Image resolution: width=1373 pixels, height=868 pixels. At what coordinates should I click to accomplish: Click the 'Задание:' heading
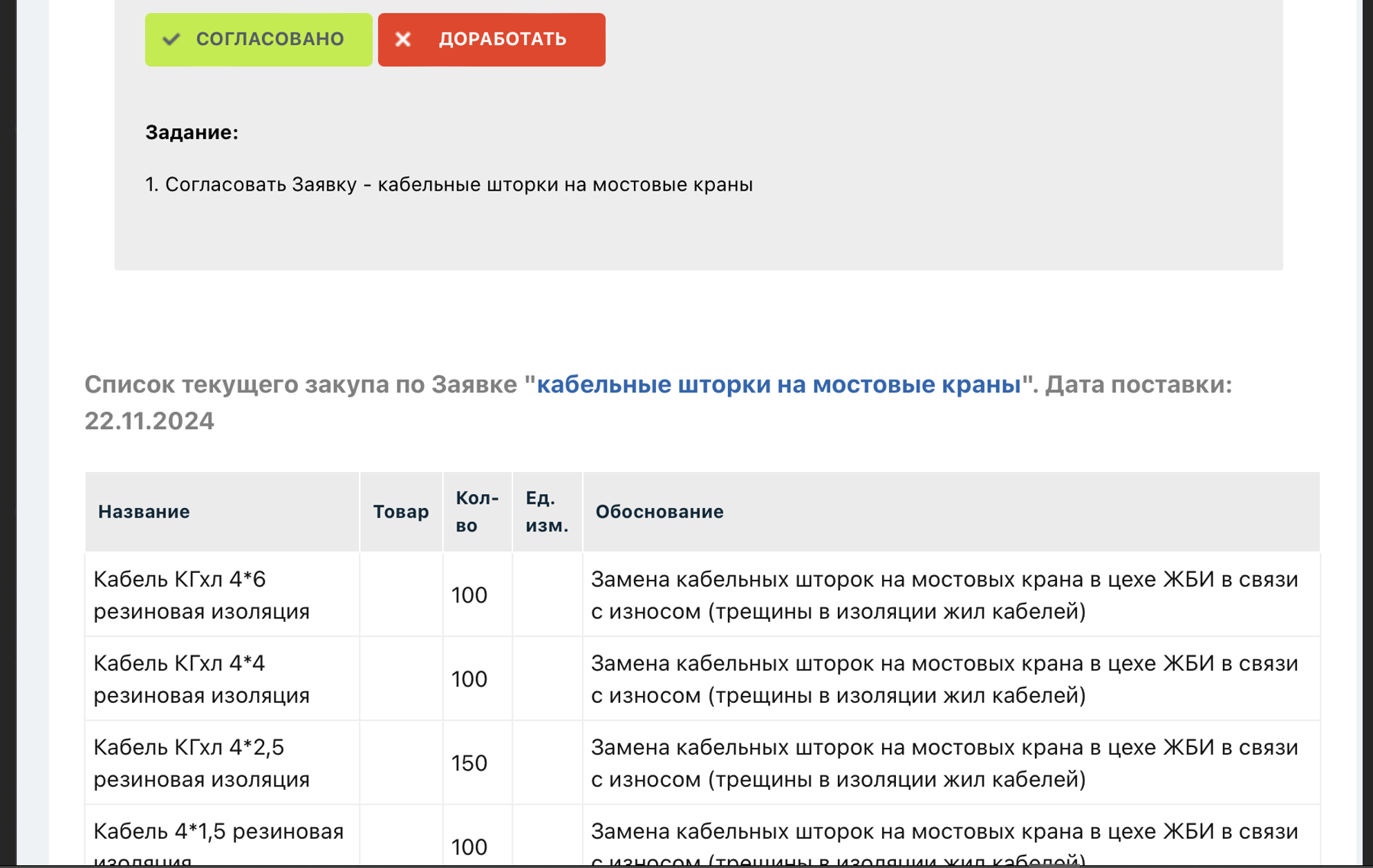[x=192, y=133]
